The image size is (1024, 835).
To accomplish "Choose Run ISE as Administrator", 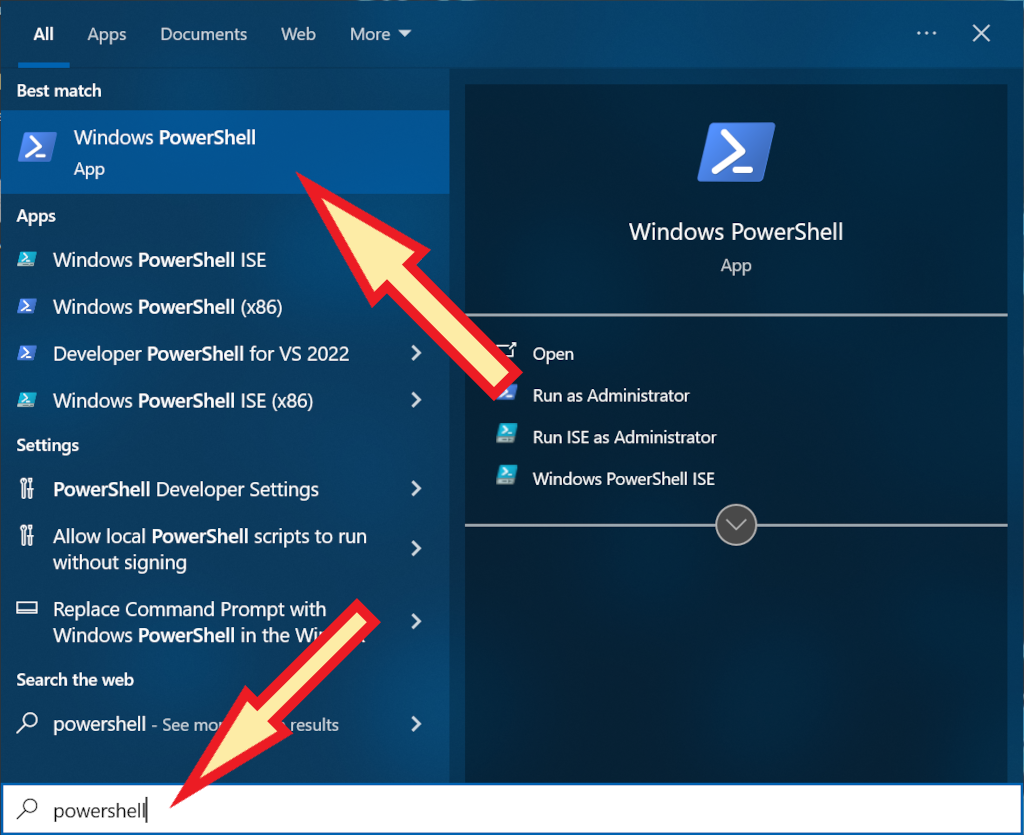I will [624, 437].
